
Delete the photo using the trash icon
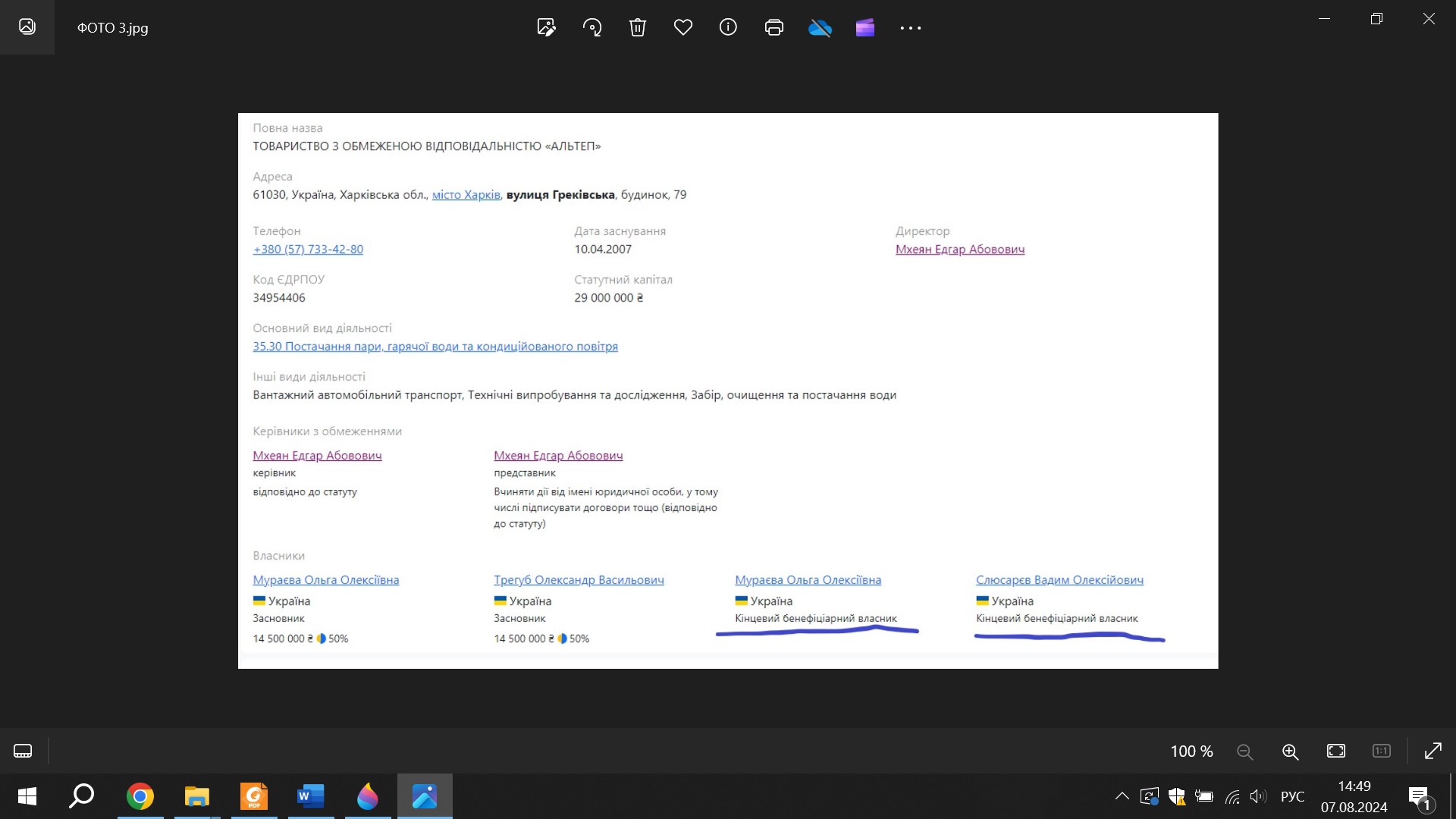pyautogui.click(x=638, y=28)
